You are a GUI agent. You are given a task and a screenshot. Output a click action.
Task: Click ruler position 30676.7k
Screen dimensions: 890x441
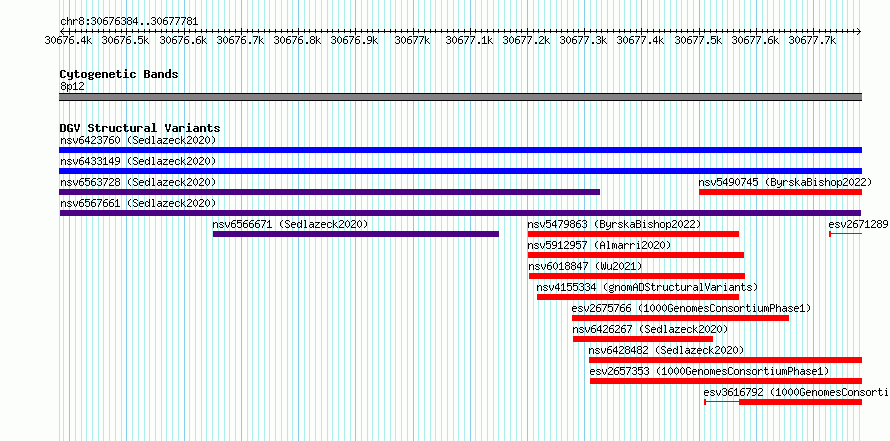[x=241, y=40]
